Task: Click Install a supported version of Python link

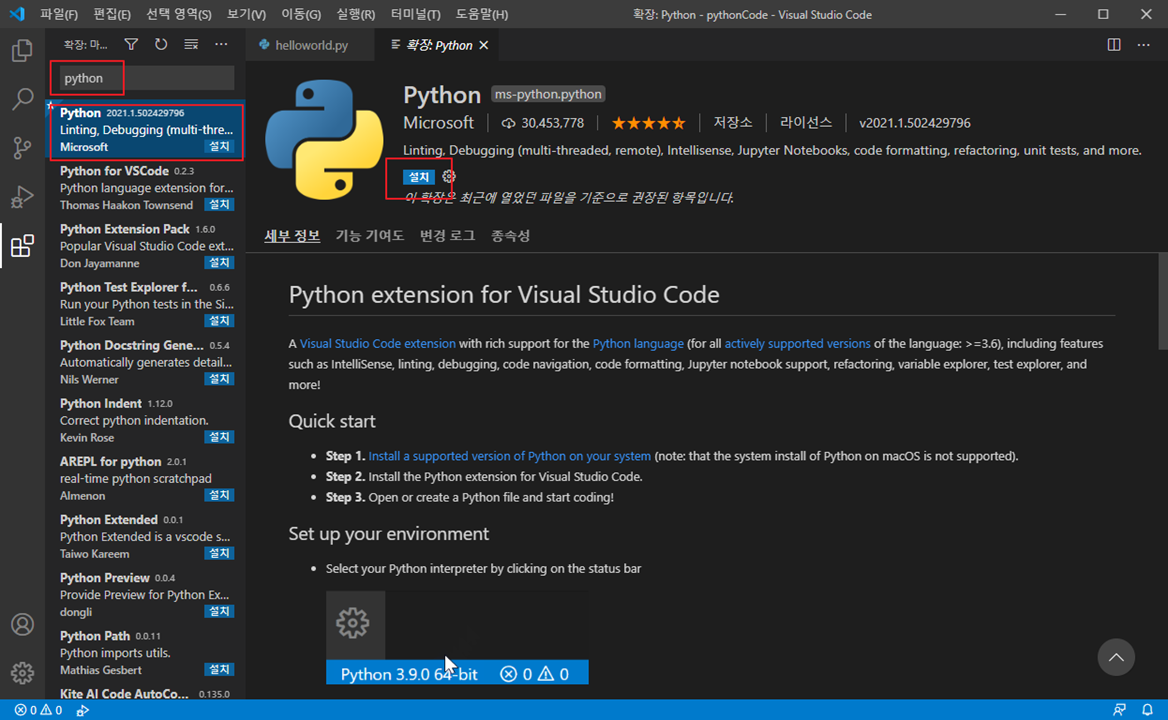Action: coord(510,456)
